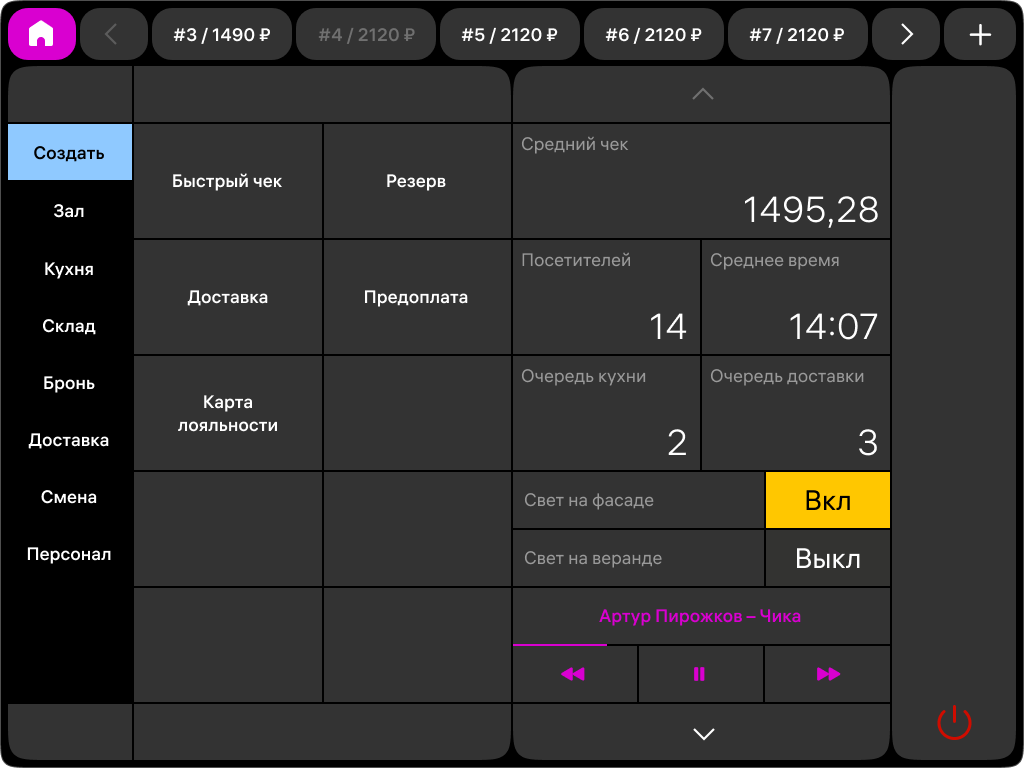Tap the rewind playback icon
The width and height of the screenshot is (1024, 768).
(573, 674)
